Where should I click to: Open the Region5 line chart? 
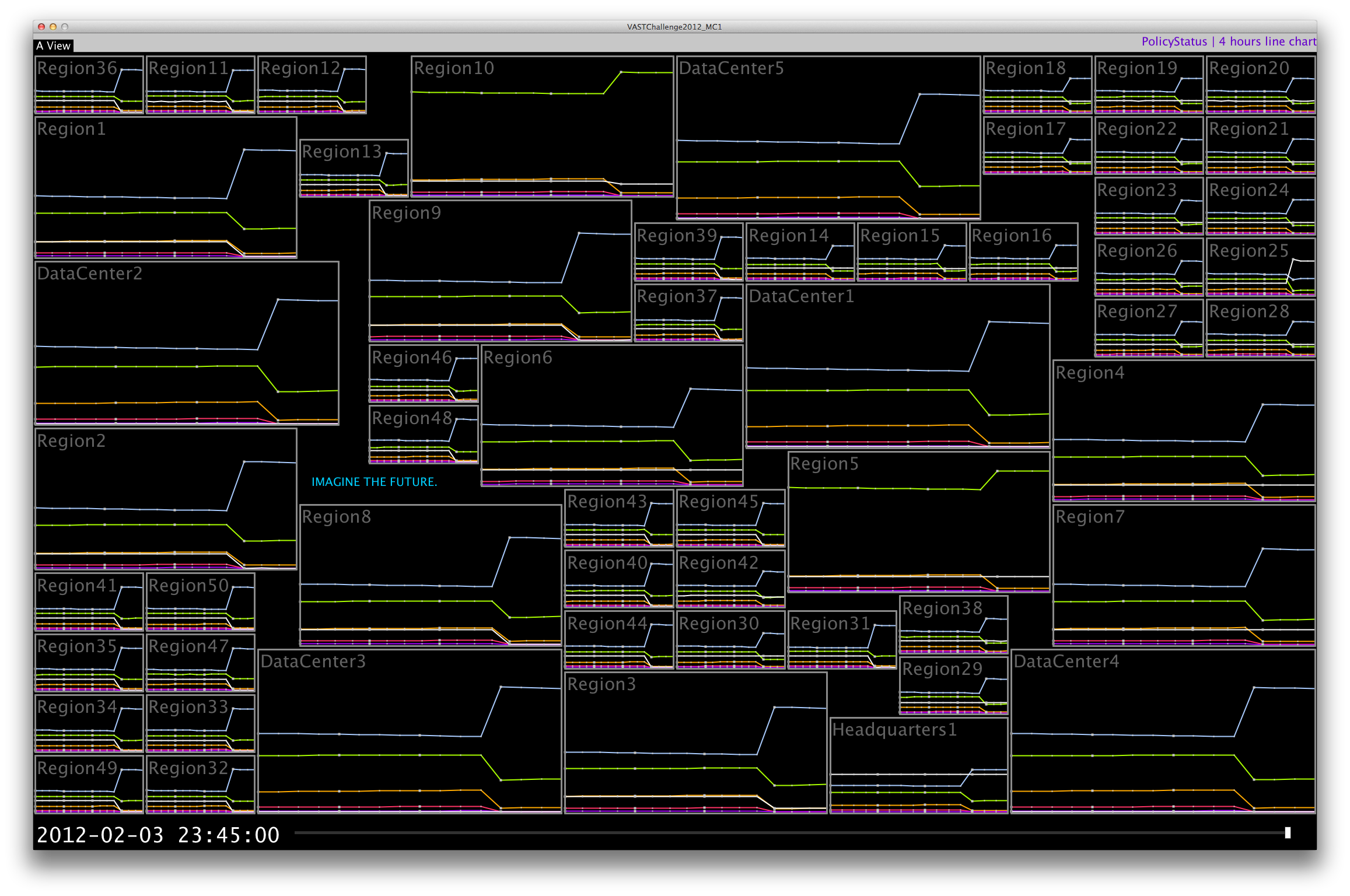click(919, 522)
